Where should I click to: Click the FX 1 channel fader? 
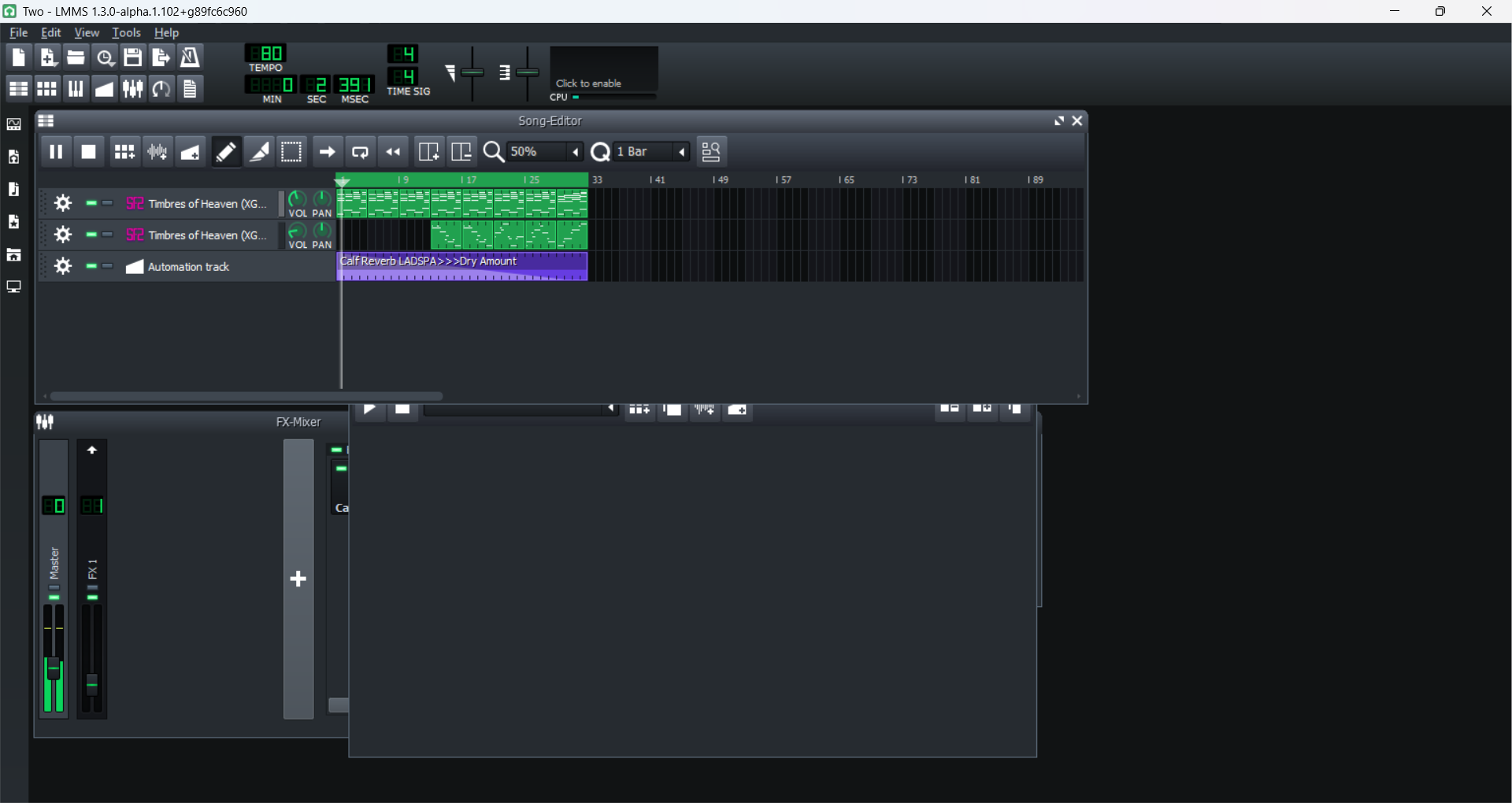(x=92, y=683)
